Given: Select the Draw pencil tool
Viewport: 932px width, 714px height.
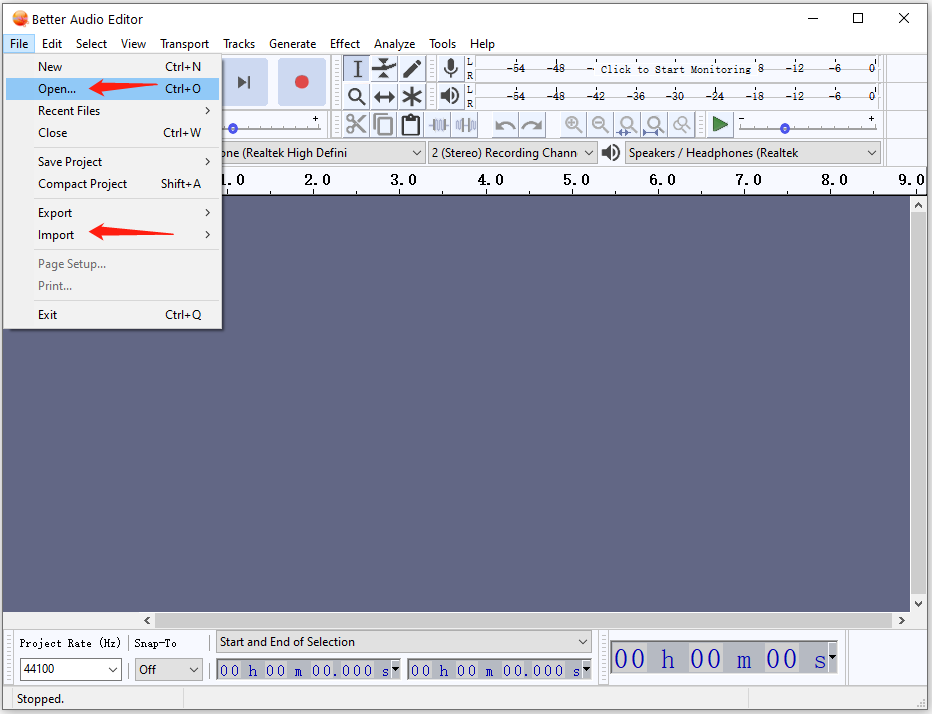Looking at the screenshot, I should [412, 69].
